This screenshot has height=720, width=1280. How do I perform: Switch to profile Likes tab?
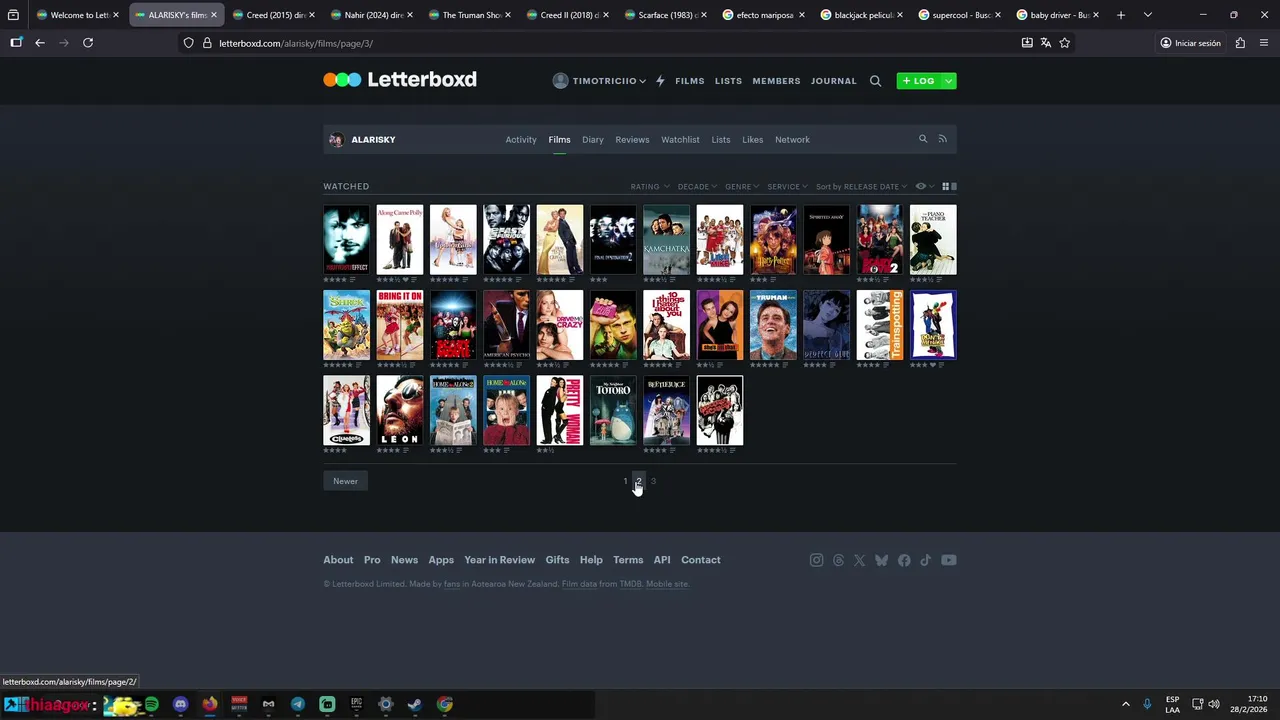pyautogui.click(x=753, y=140)
